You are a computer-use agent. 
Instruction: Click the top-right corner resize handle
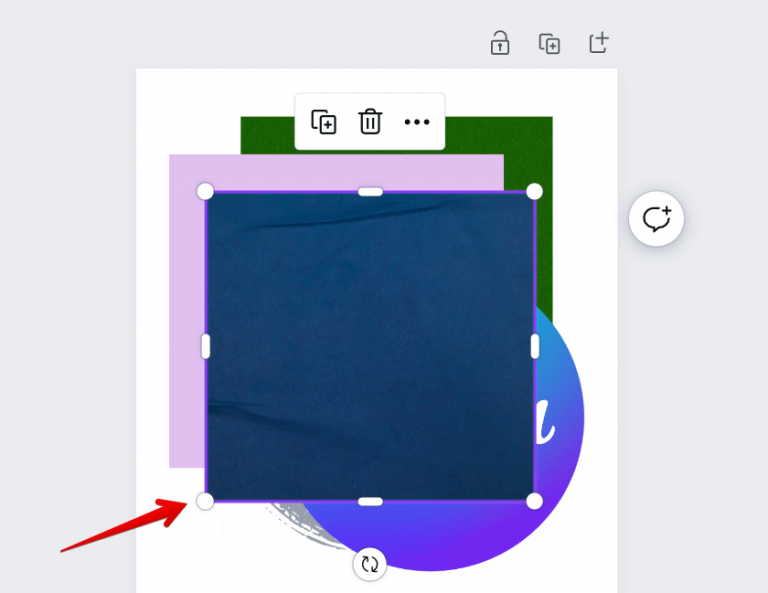tap(534, 191)
